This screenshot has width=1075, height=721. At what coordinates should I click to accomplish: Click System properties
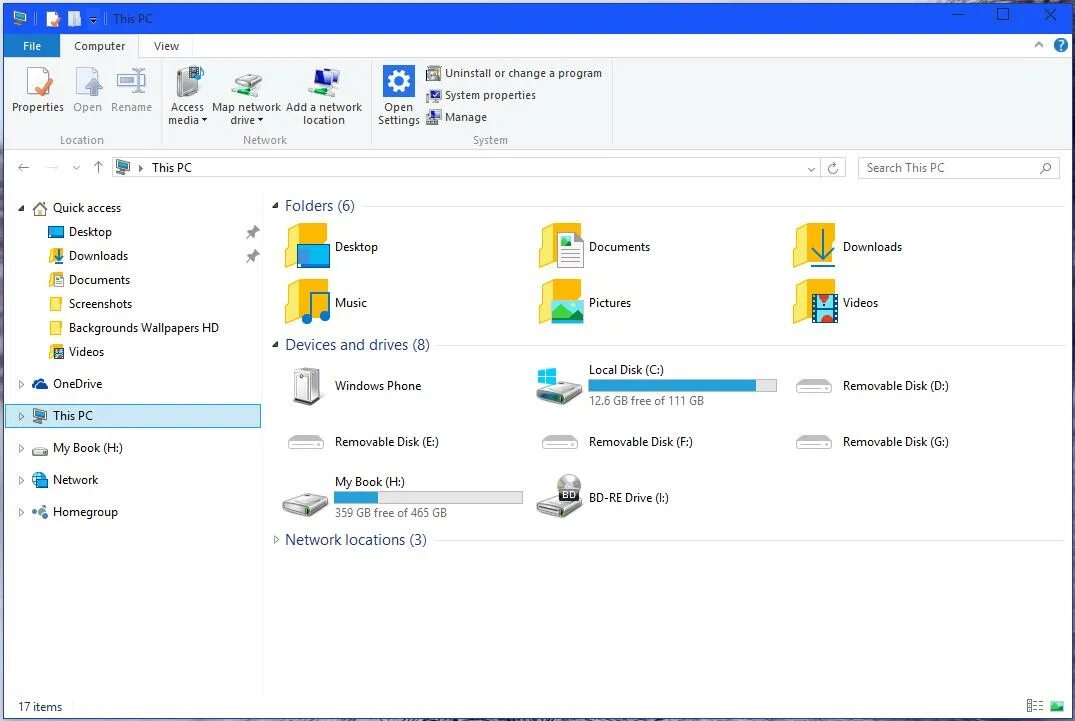pyautogui.click(x=481, y=95)
